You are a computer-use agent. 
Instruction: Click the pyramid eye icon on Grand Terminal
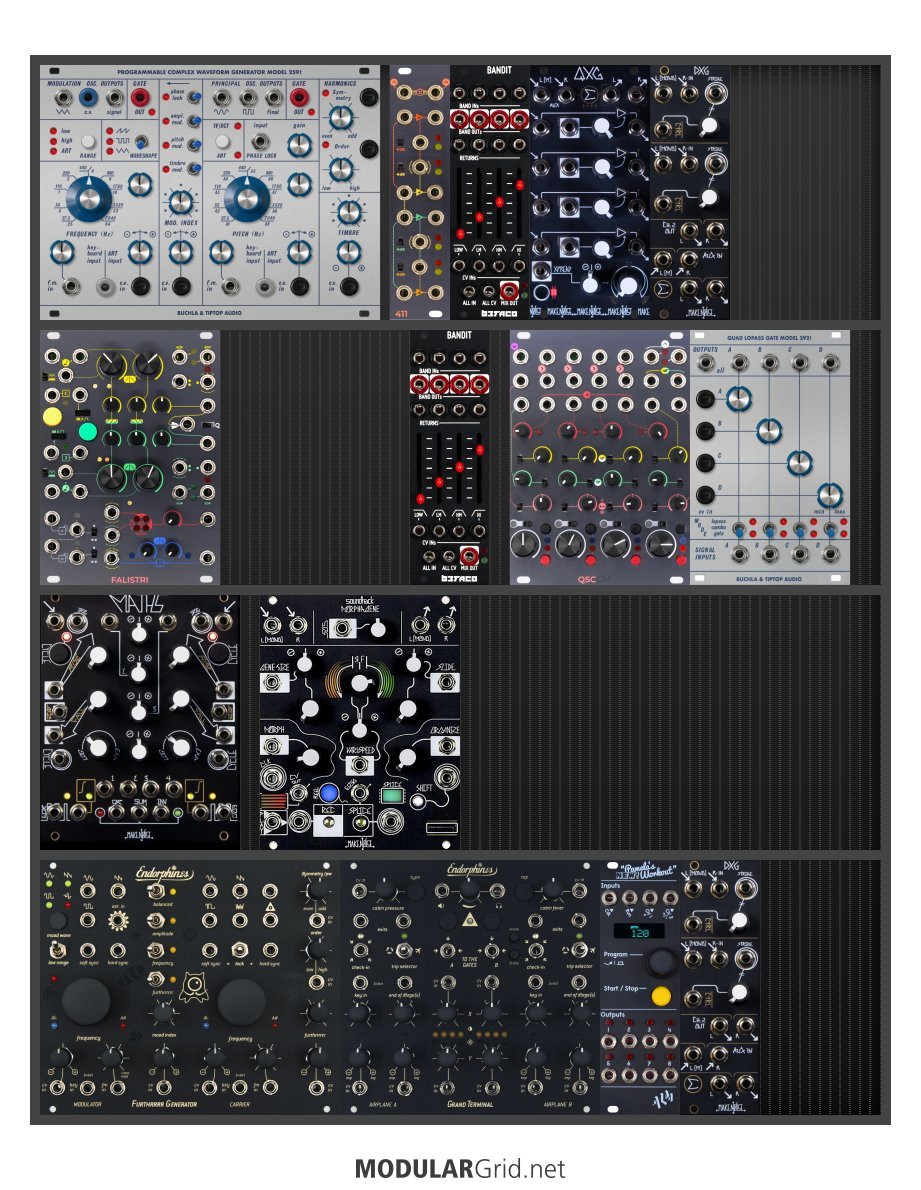pos(470,921)
